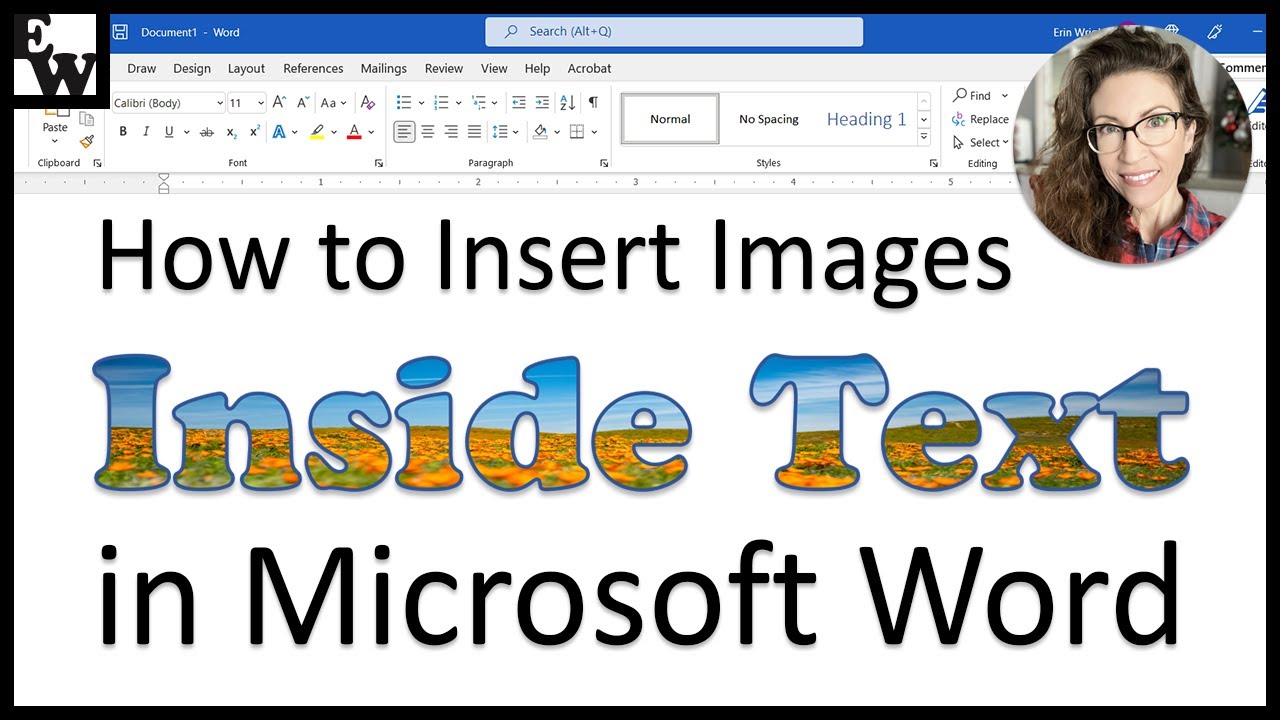Screen dimensions: 1280x720
Task: Click the Multilevel List icon
Action: click(x=478, y=103)
